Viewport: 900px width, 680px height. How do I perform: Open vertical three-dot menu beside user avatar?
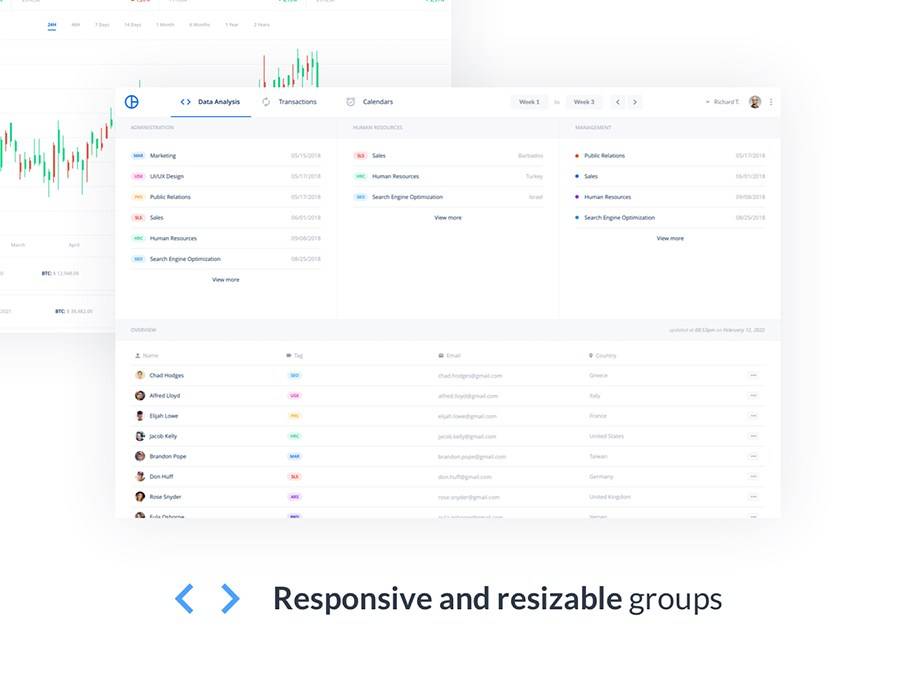tap(771, 102)
